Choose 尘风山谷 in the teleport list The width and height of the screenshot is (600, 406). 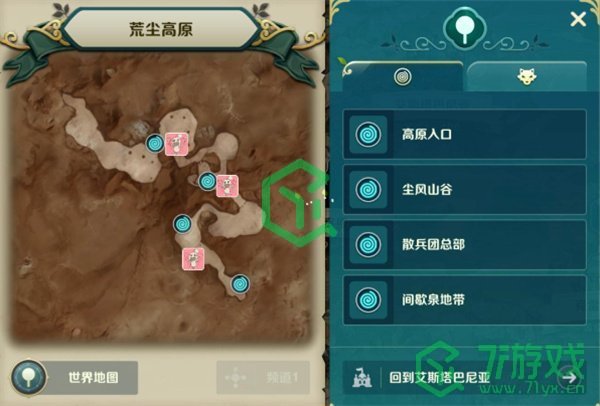[x=465, y=189]
